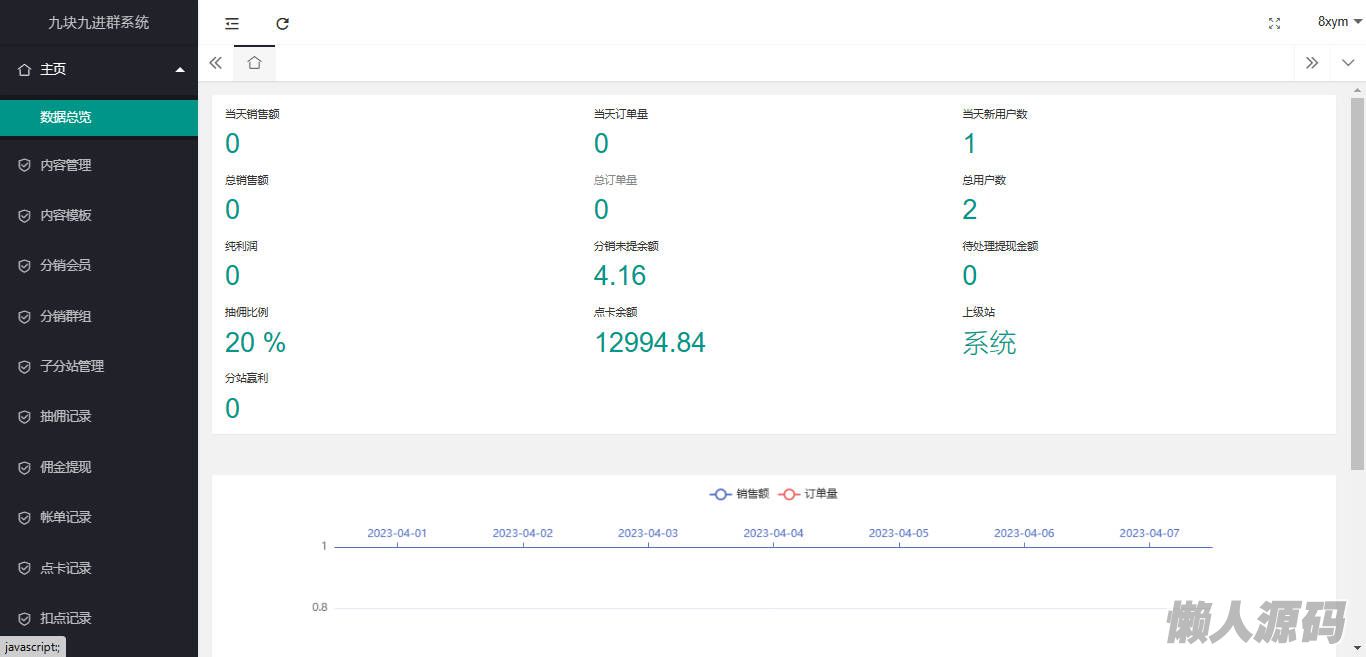This screenshot has width=1366, height=657.
Task: Open 子分站管理 menu item
Action: [x=72, y=366]
